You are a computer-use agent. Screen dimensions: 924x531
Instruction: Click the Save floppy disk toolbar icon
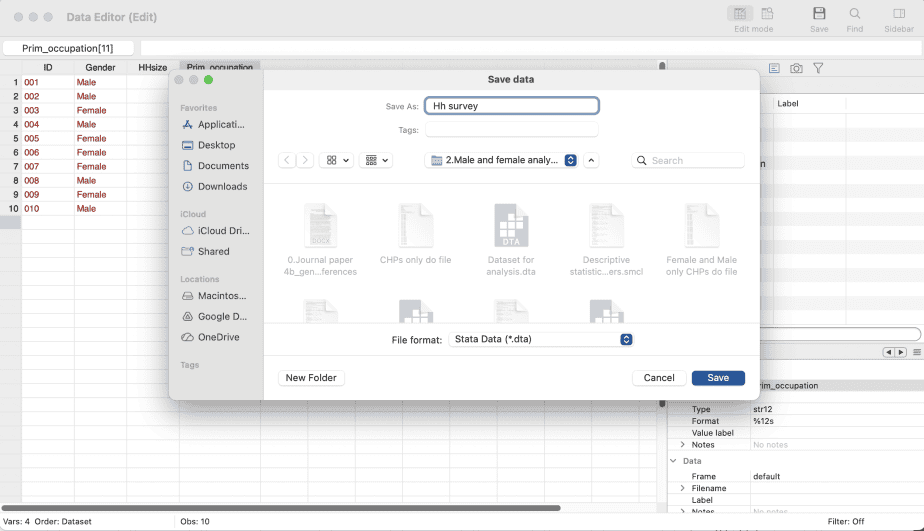819,14
